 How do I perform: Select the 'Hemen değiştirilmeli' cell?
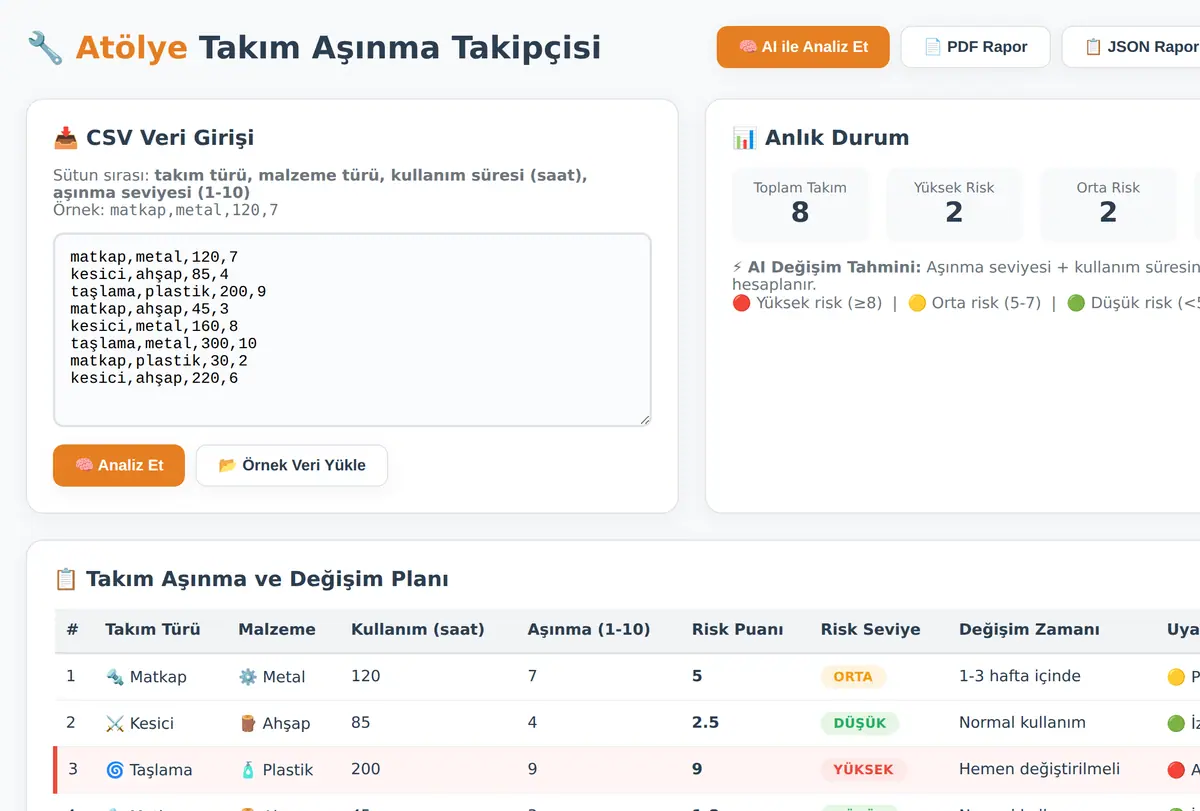[1040, 769]
